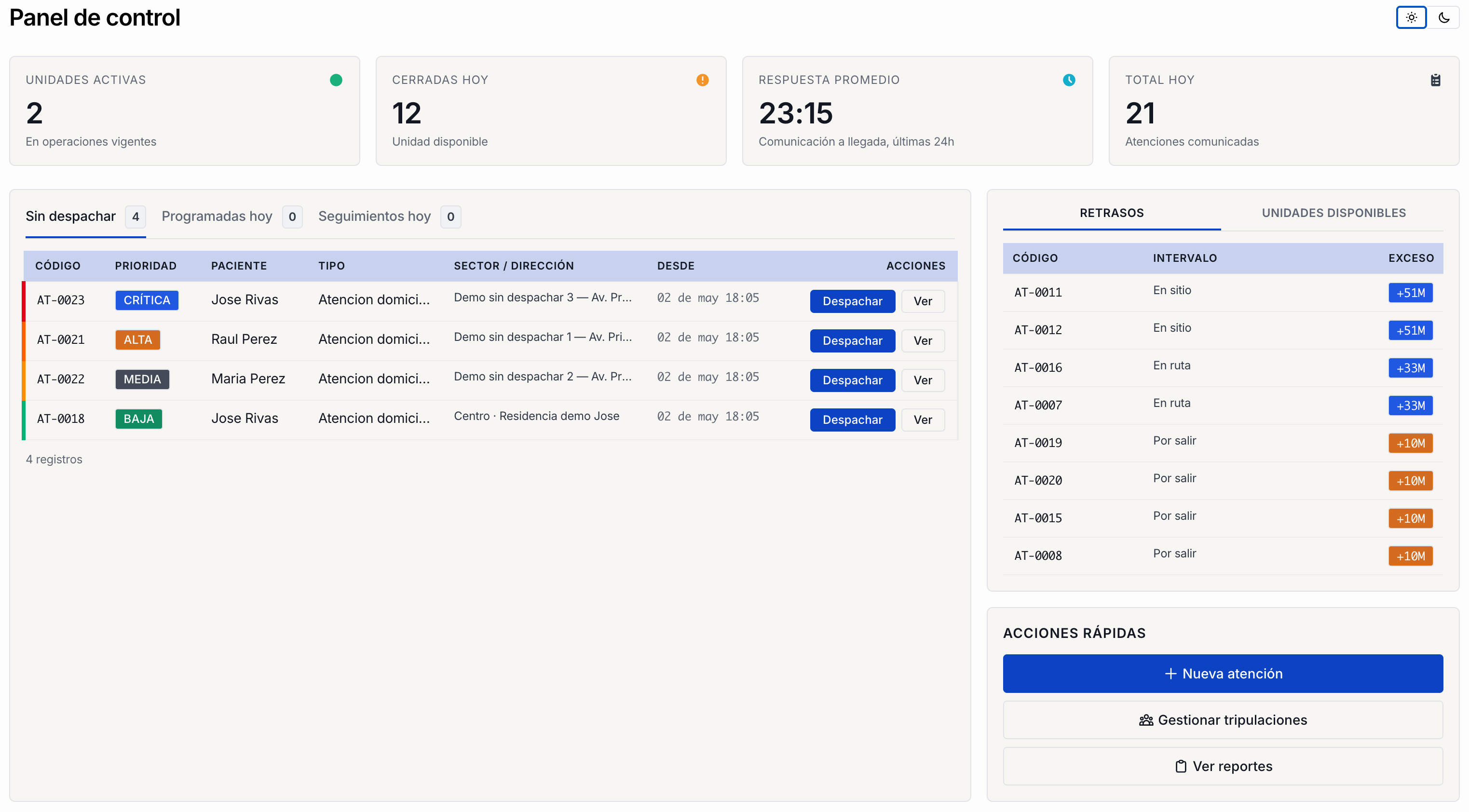1469x812 pixels.
Task: Dispatch attention AT-0023
Action: tap(852, 301)
